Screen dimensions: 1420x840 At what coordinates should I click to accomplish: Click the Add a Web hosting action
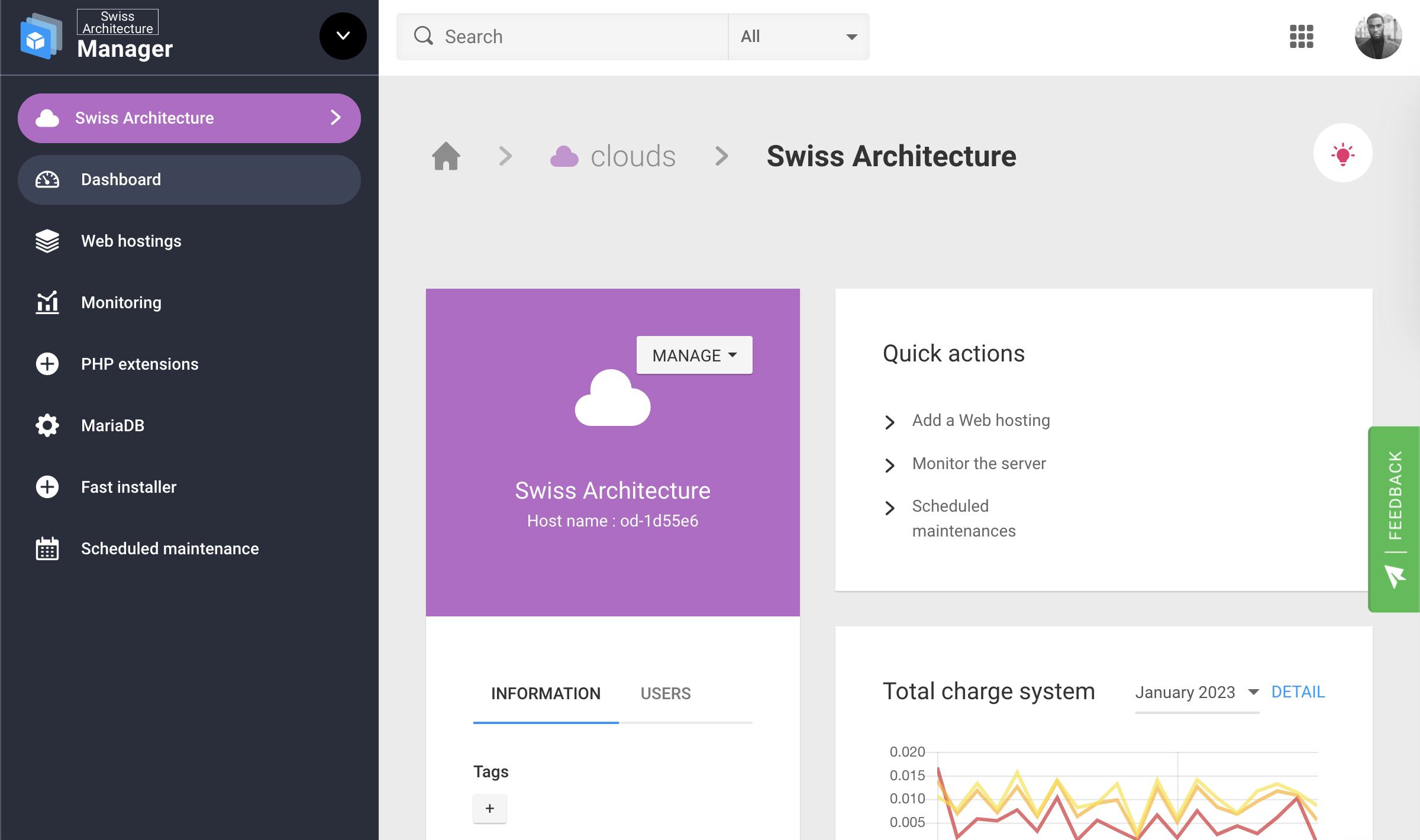[980, 420]
